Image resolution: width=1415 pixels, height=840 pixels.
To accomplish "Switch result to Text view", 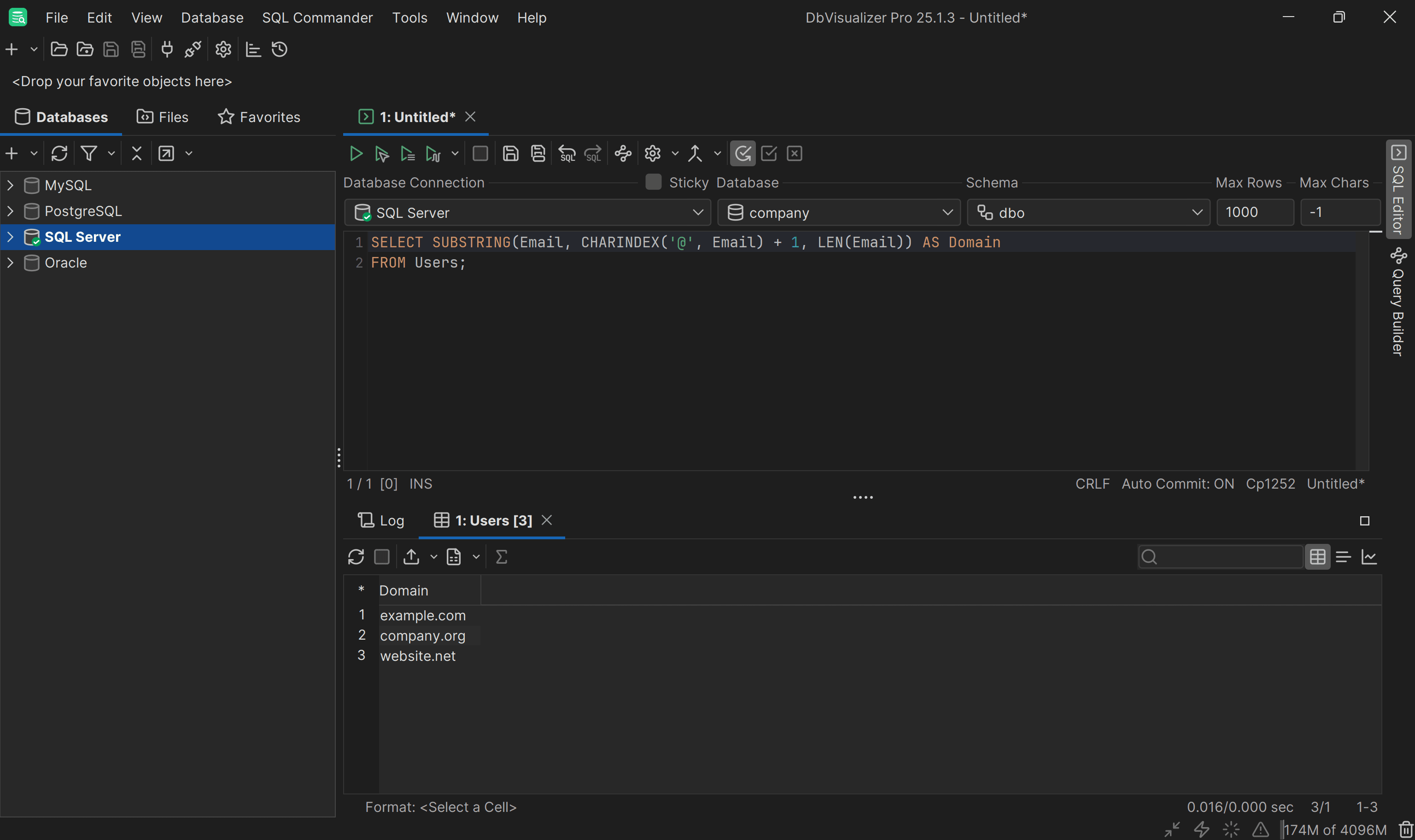I will click(x=1343, y=557).
